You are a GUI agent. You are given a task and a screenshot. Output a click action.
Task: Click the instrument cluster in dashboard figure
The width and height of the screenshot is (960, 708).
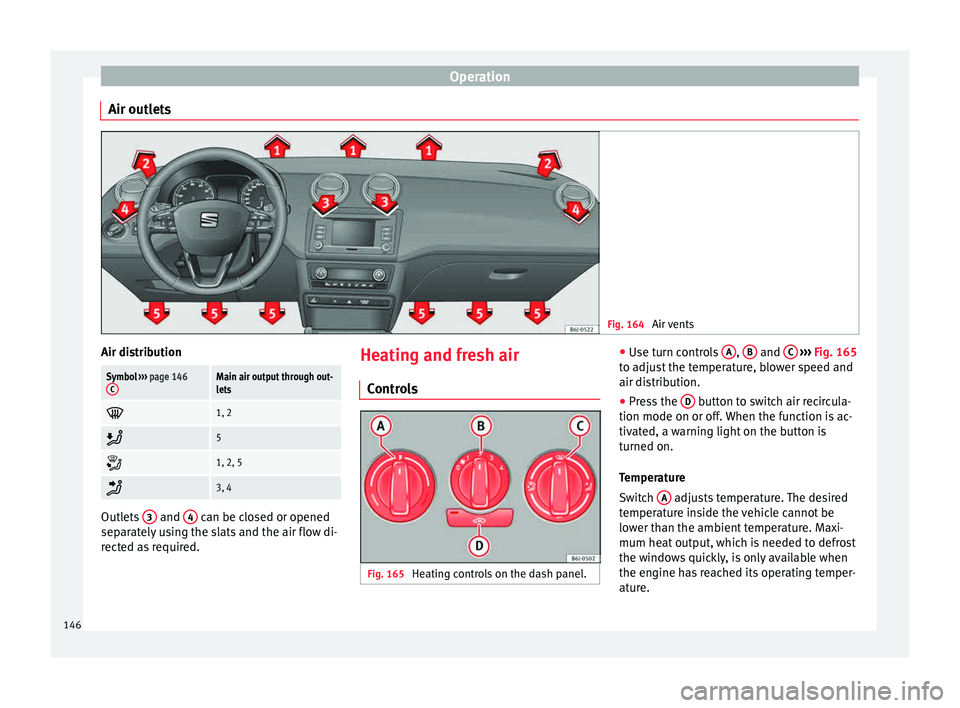[x=219, y=192]
